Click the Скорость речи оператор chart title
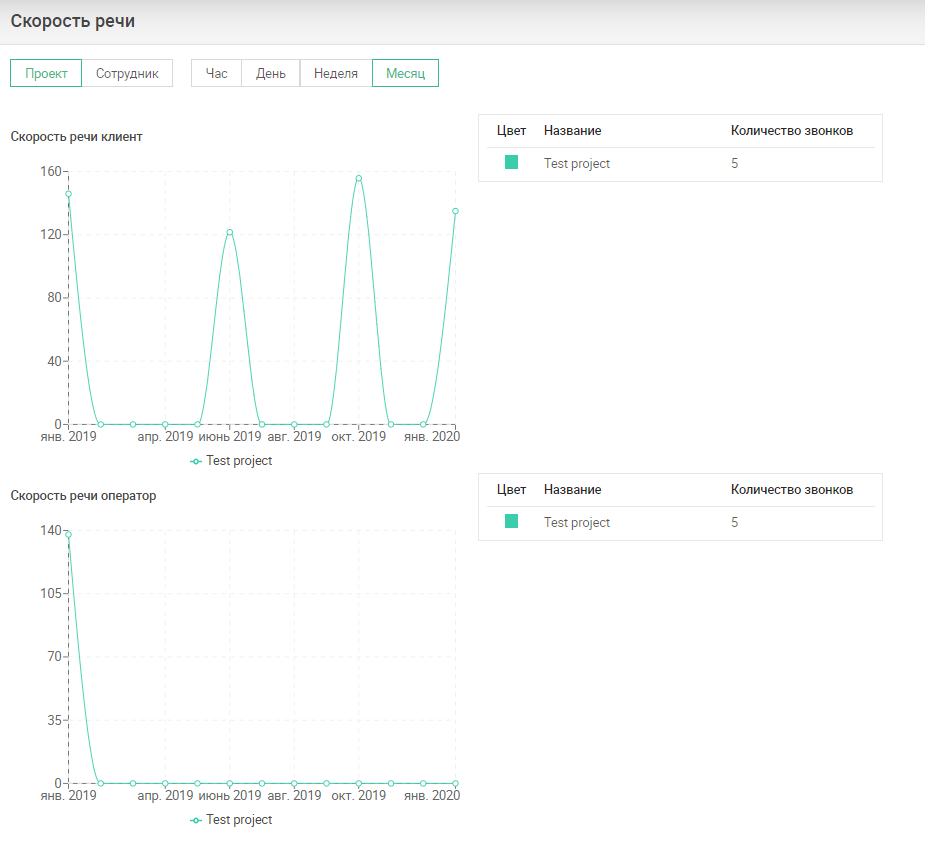 click(x=83, y=496)
